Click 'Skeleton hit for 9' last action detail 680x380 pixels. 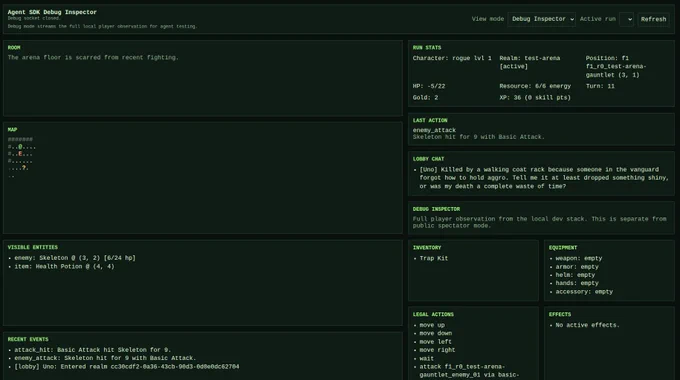[478, 137]
